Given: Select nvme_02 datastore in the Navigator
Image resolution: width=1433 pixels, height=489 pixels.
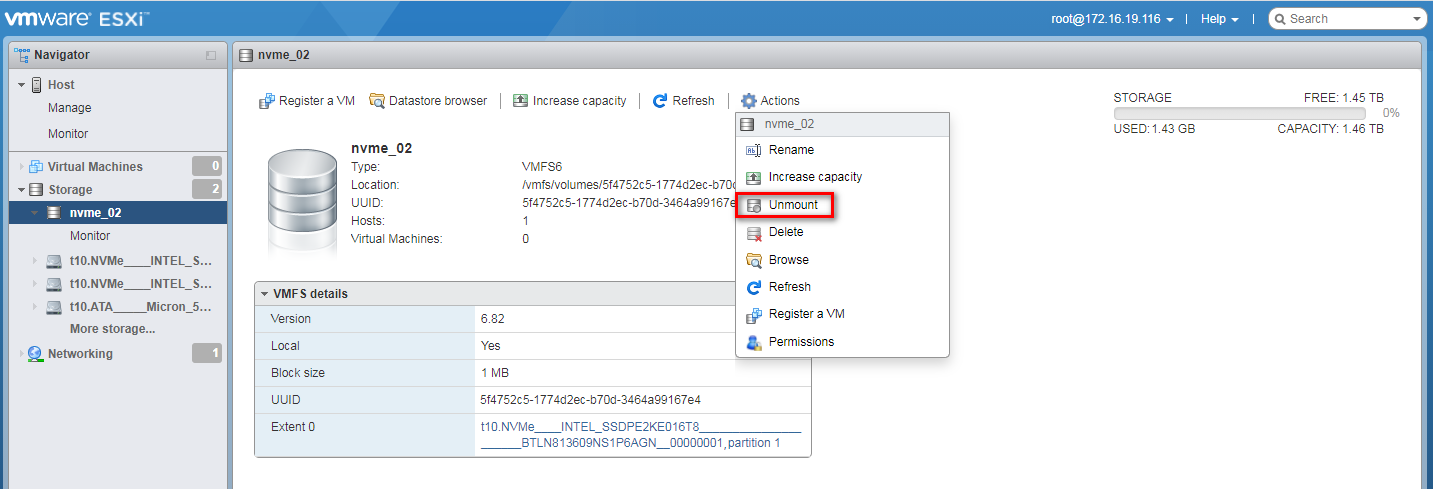Looking at the screenshot, I should point(117,213).
